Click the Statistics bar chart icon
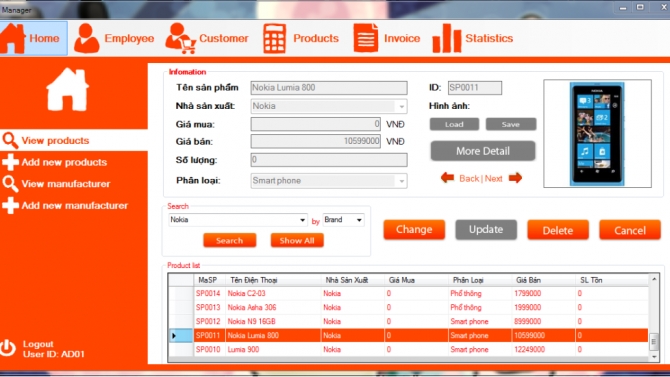Image resolution: width=670 pixels, height=377 pixels. (447, 38)
